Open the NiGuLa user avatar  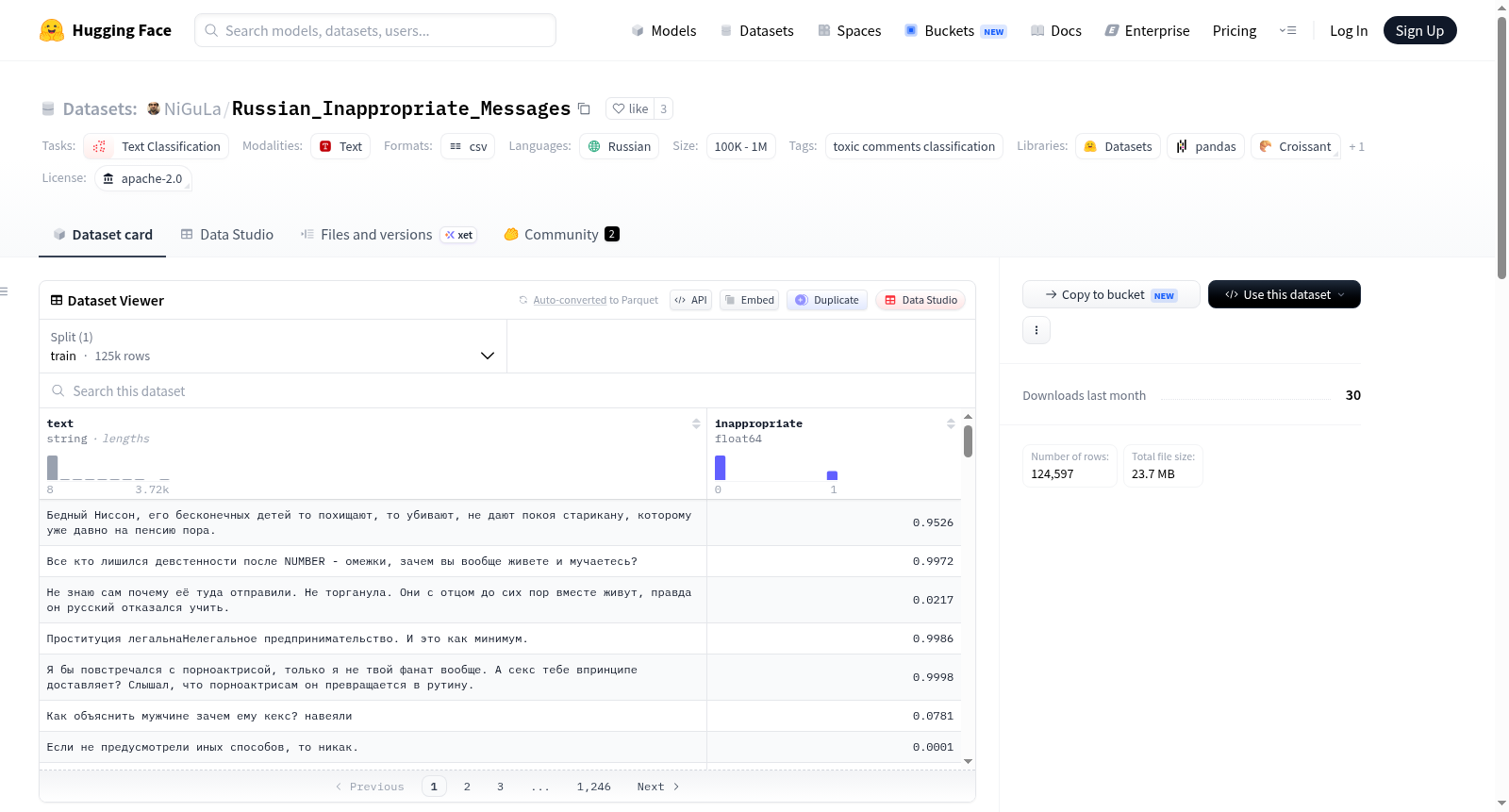tap(153, 108)
